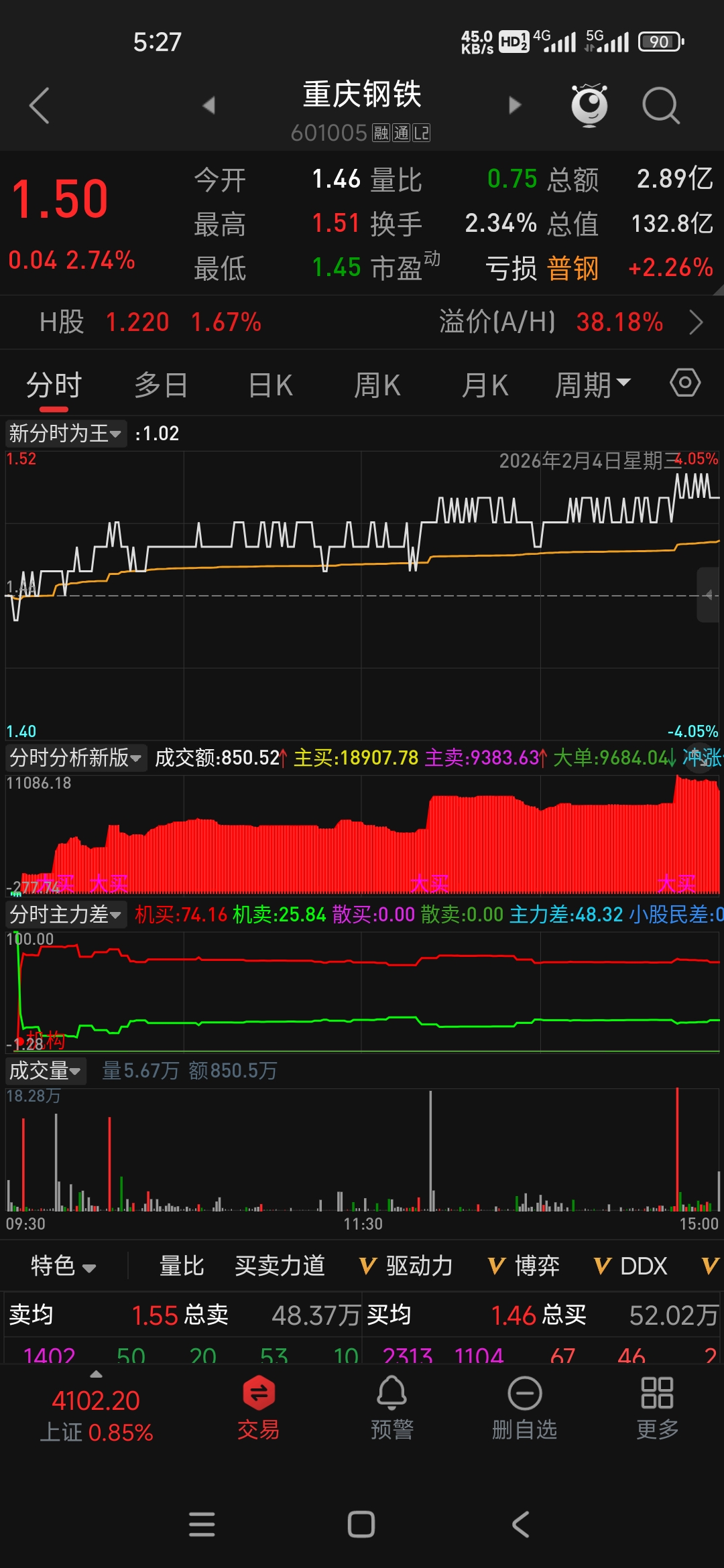Tap the stock name 重庆钢铁
The width and height of the screenshot is (724, 1568).
tap(362, 94)
